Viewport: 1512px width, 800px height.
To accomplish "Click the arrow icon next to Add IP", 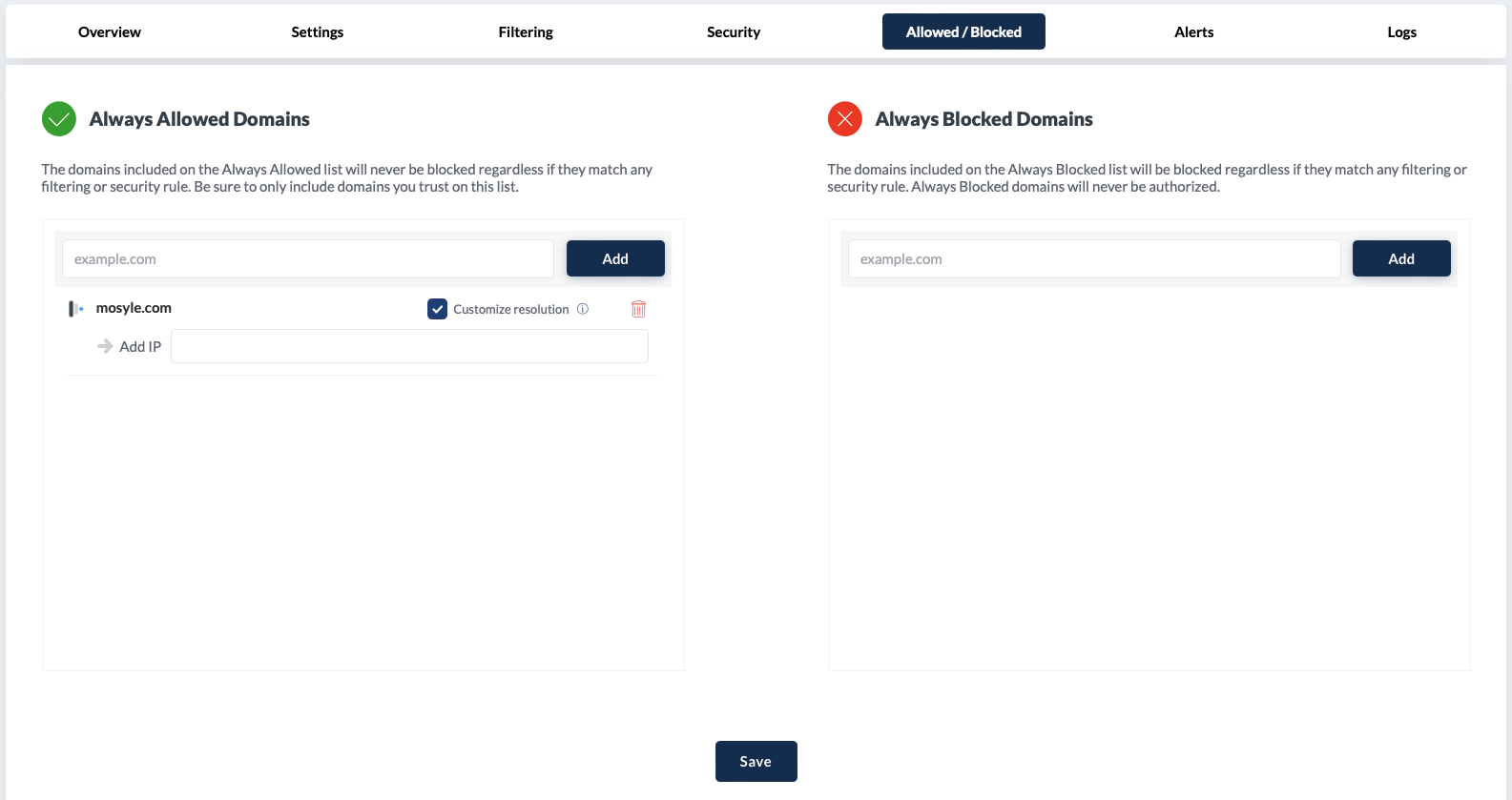I will 105,346.
